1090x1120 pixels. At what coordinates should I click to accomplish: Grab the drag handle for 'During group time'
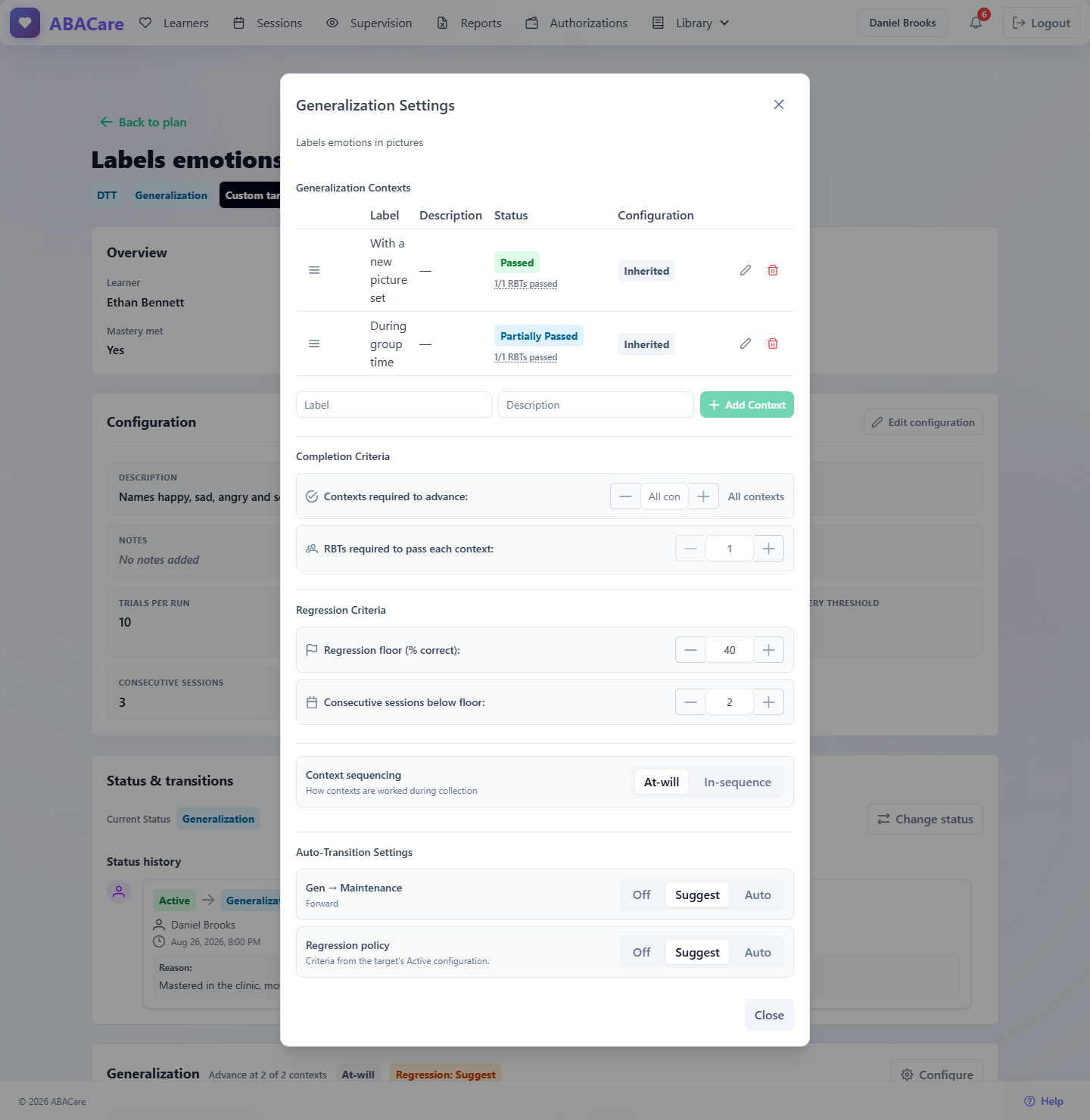pyautogui.click(x=314, y=344)
